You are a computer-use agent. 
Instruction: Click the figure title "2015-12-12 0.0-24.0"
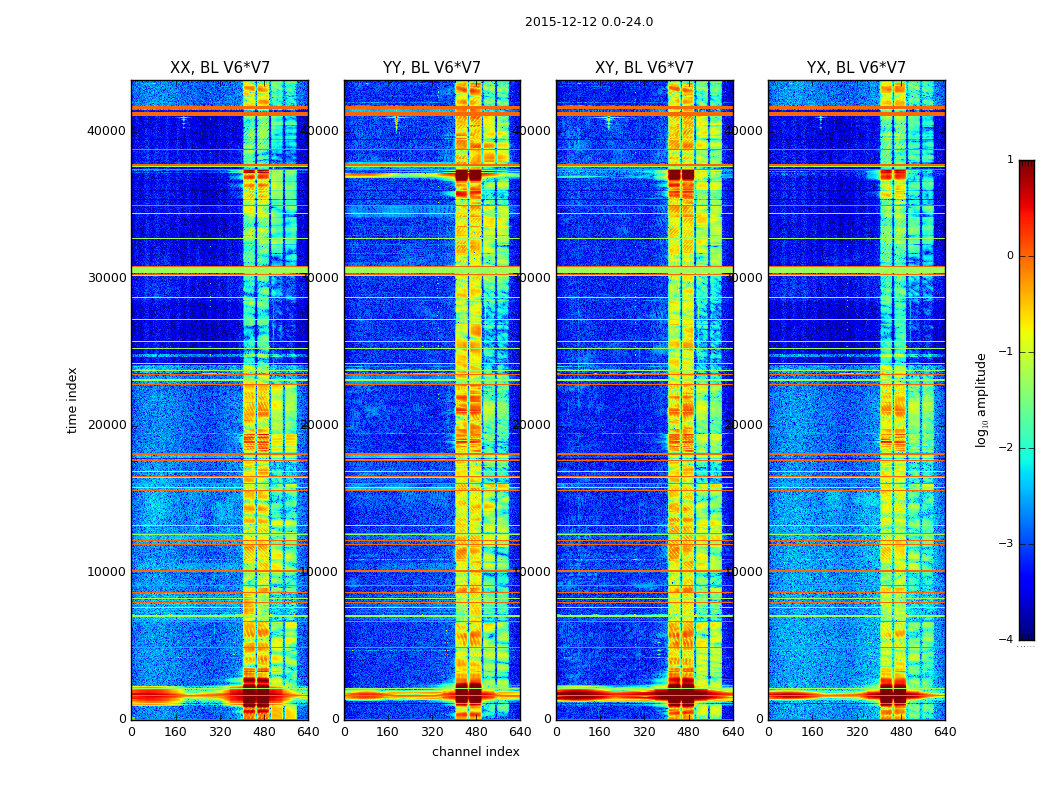(x=589, y=22)
